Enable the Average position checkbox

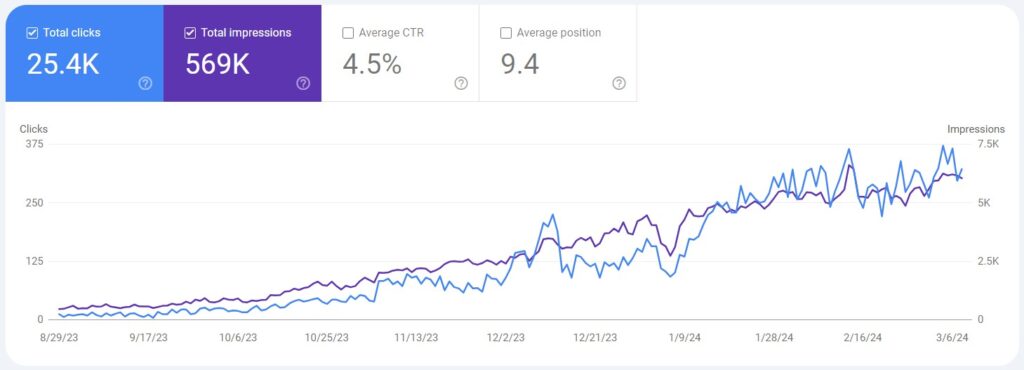pyautogui.click(x=505, y=33)
